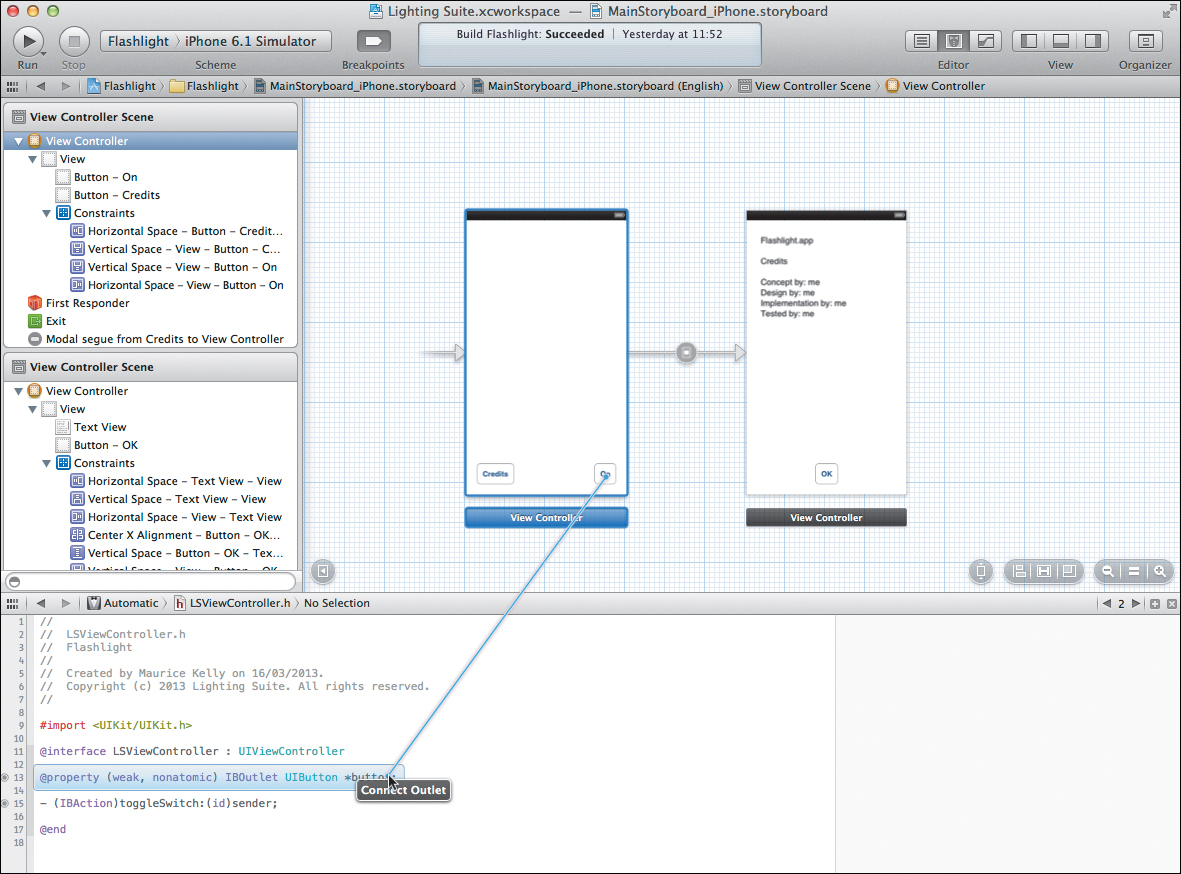Click the outline filter search field
Viewport: 1181px width, 874px height.
151,582
